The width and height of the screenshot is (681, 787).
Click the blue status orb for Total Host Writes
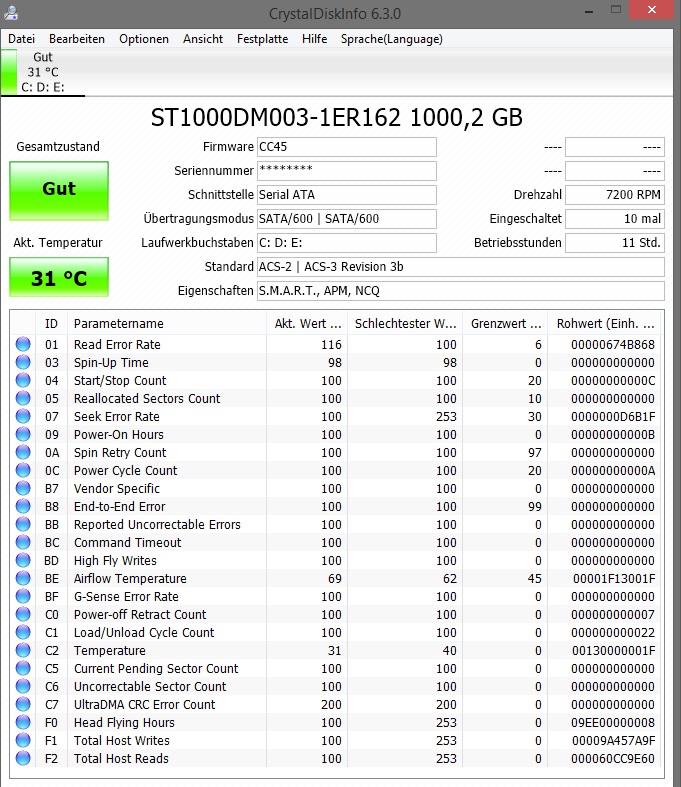point(23,740)
